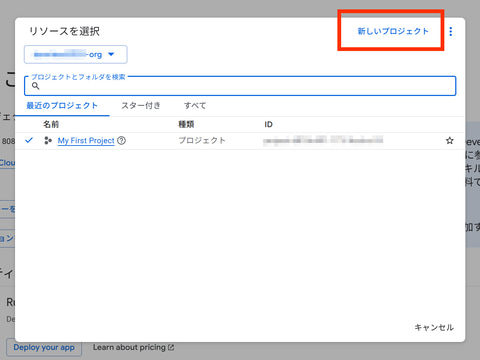Click the project type icon before My First Project
The width and height of the screenshot is (480, 360).
click(x=48, y=141)
